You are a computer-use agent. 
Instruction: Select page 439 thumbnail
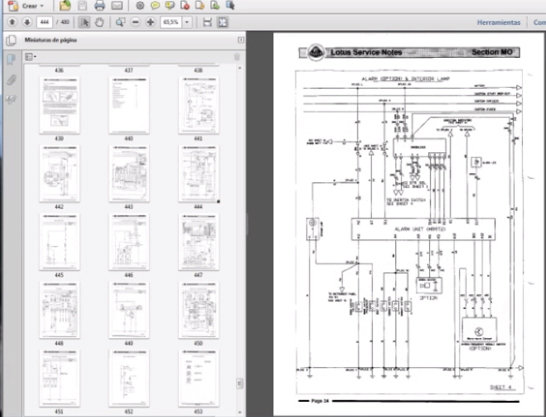(x=59, y=105)
